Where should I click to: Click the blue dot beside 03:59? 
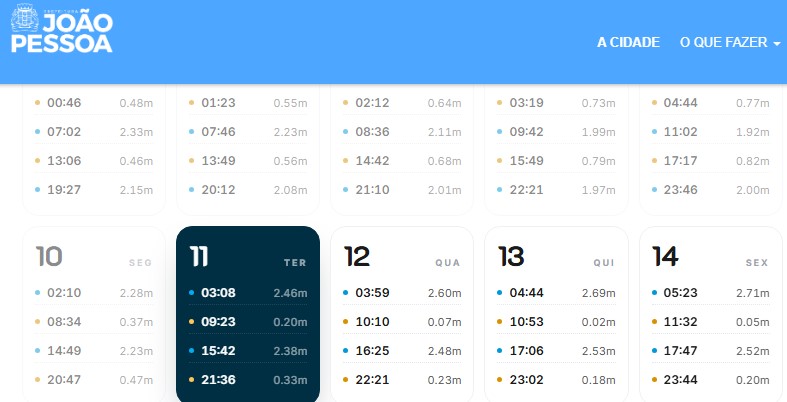tap(345, 293)
